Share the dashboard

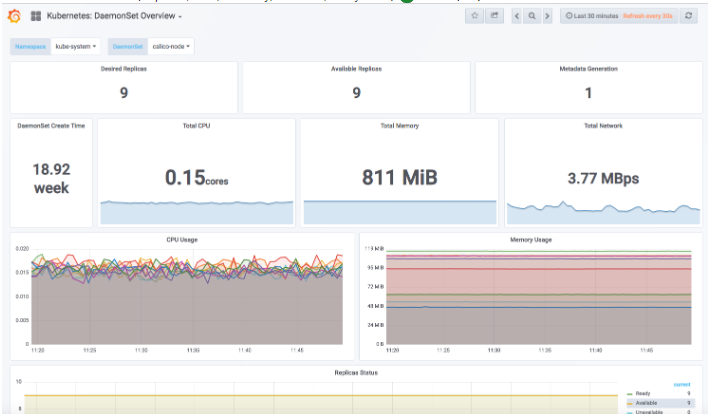[494, 16]
